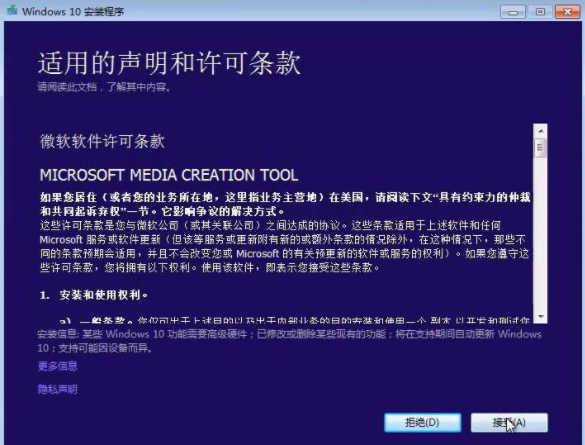The image size is (585, 445).
Task: Open the 隐私声明 link
Action: click(57, 389)
